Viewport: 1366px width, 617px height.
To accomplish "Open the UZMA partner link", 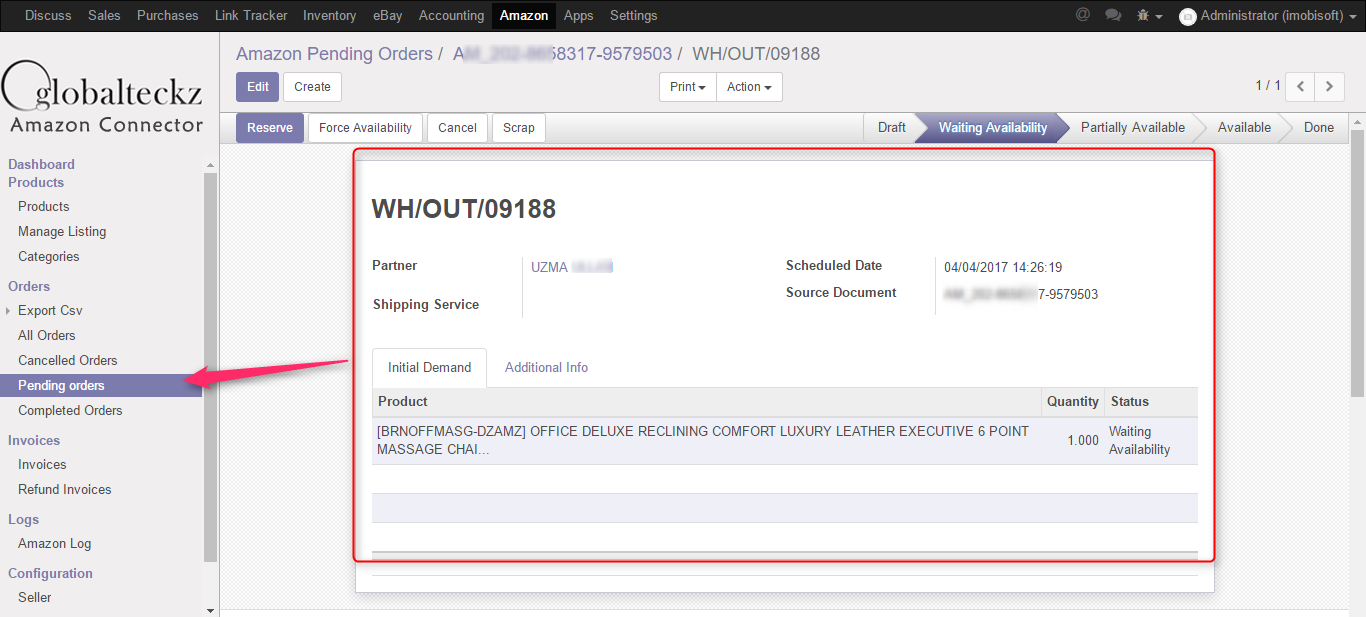I will pos(572,267).
